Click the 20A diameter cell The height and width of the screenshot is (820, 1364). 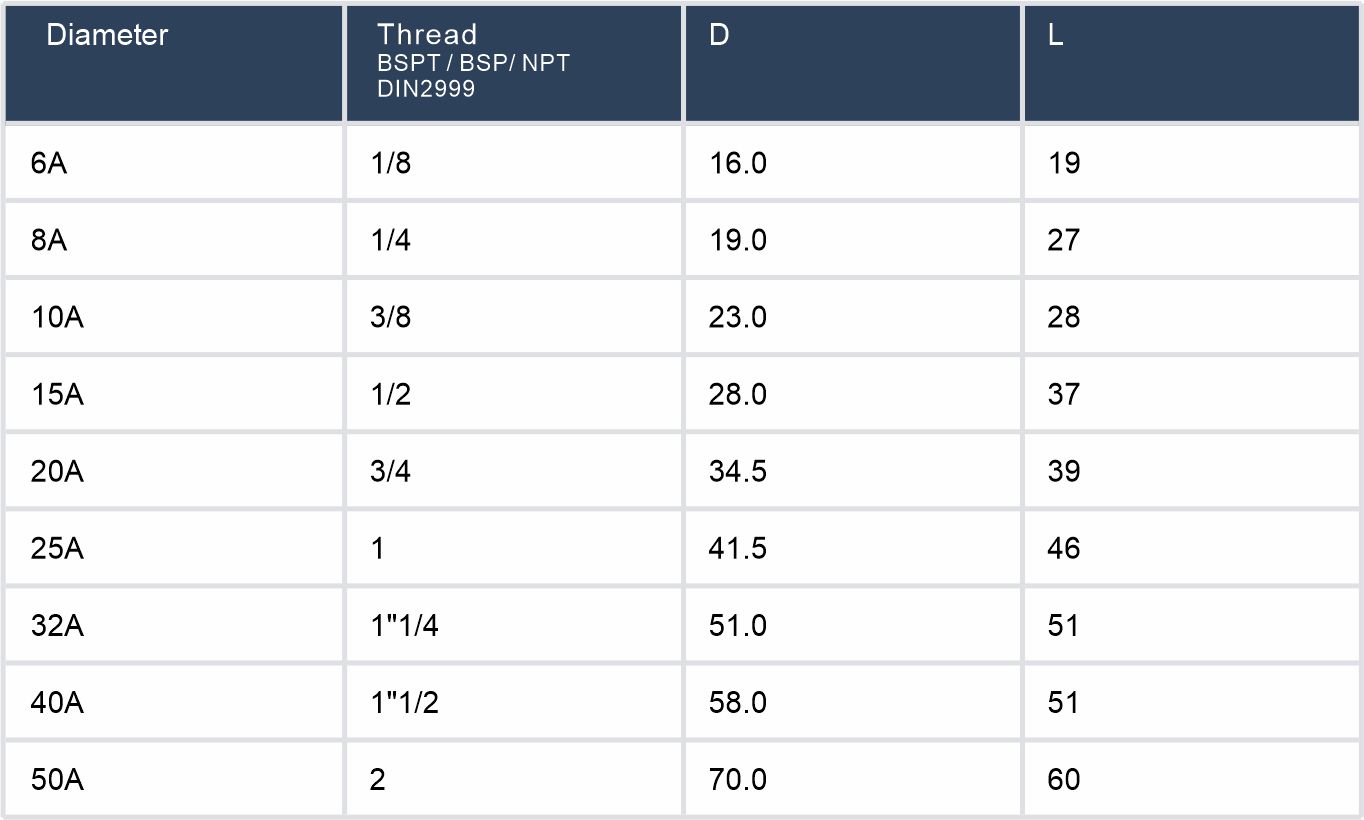pos(57,471)
